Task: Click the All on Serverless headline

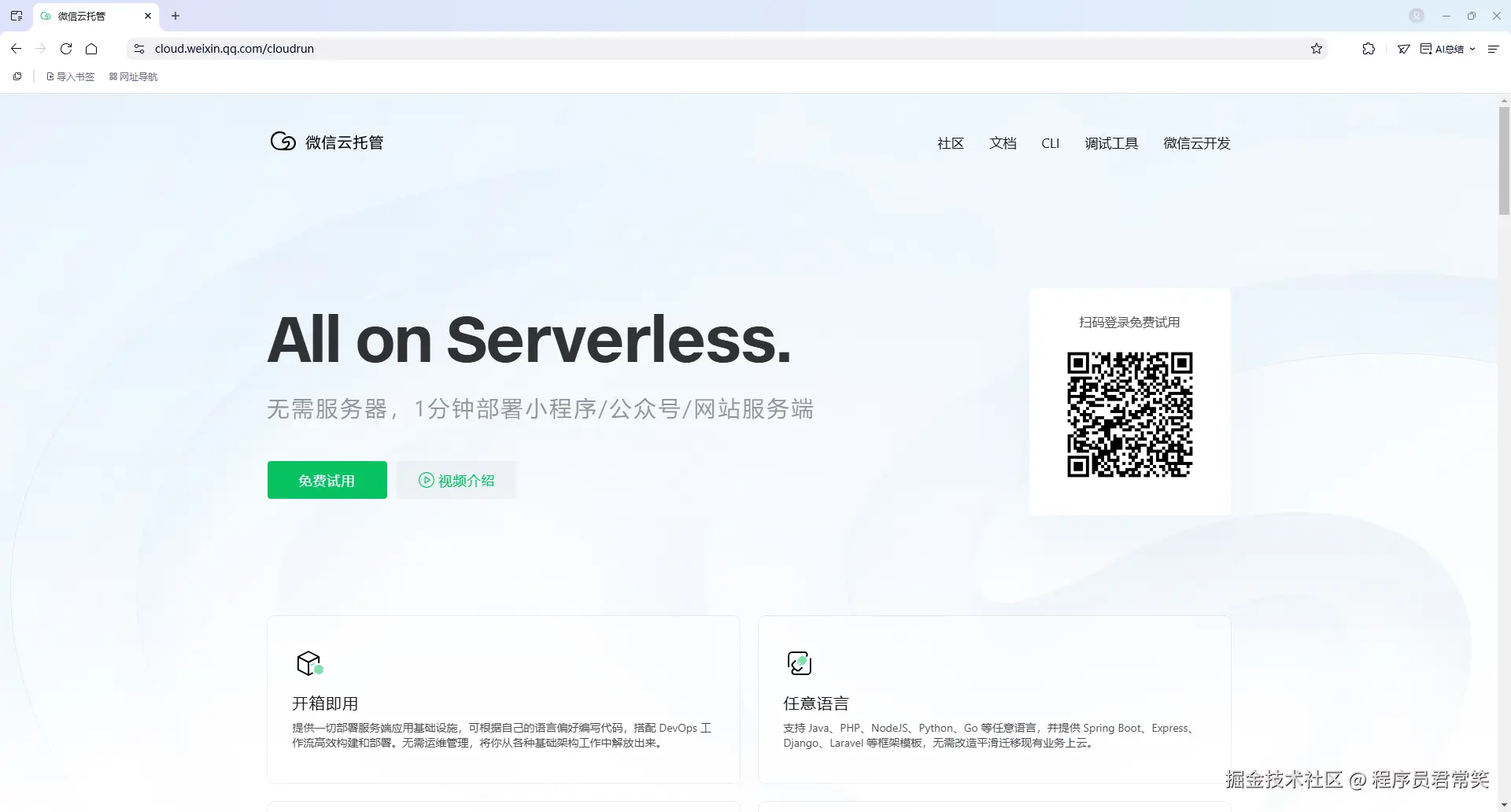Action: [529, 340]
